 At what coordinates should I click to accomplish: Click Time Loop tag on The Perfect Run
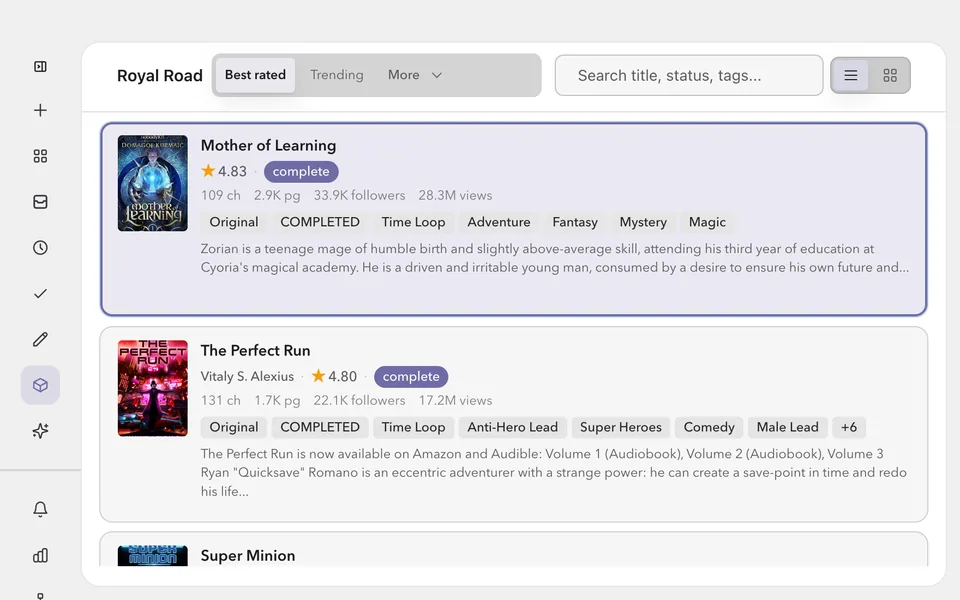pyautogui.click(x=413, y=427)
